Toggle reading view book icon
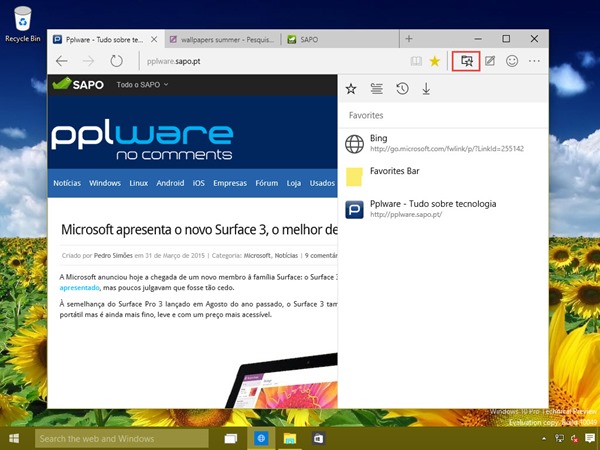 click(x=416, y=61)
